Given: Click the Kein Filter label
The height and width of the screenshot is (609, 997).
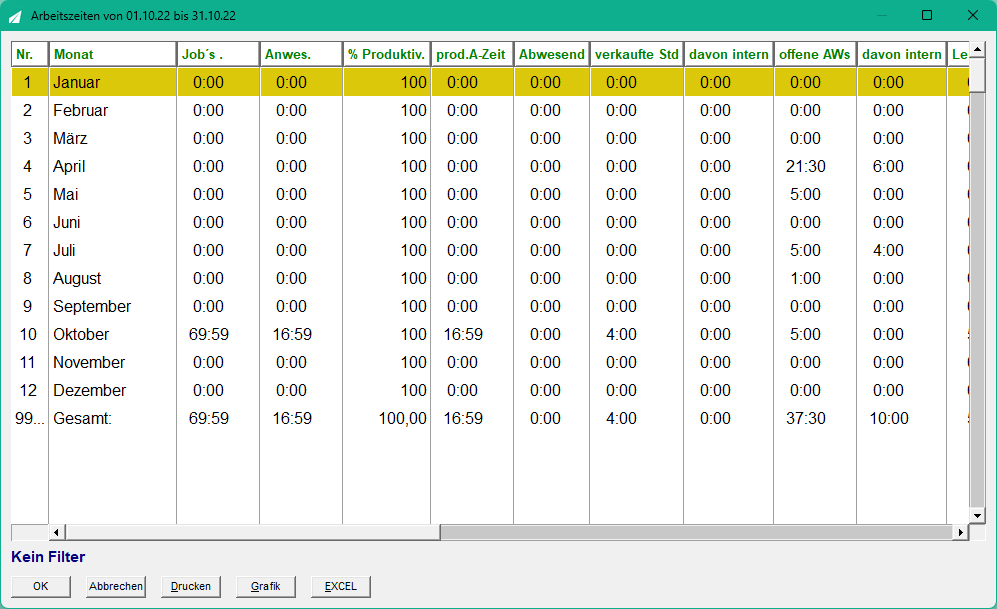Looking at the screenshot, I should coord(48,557).
